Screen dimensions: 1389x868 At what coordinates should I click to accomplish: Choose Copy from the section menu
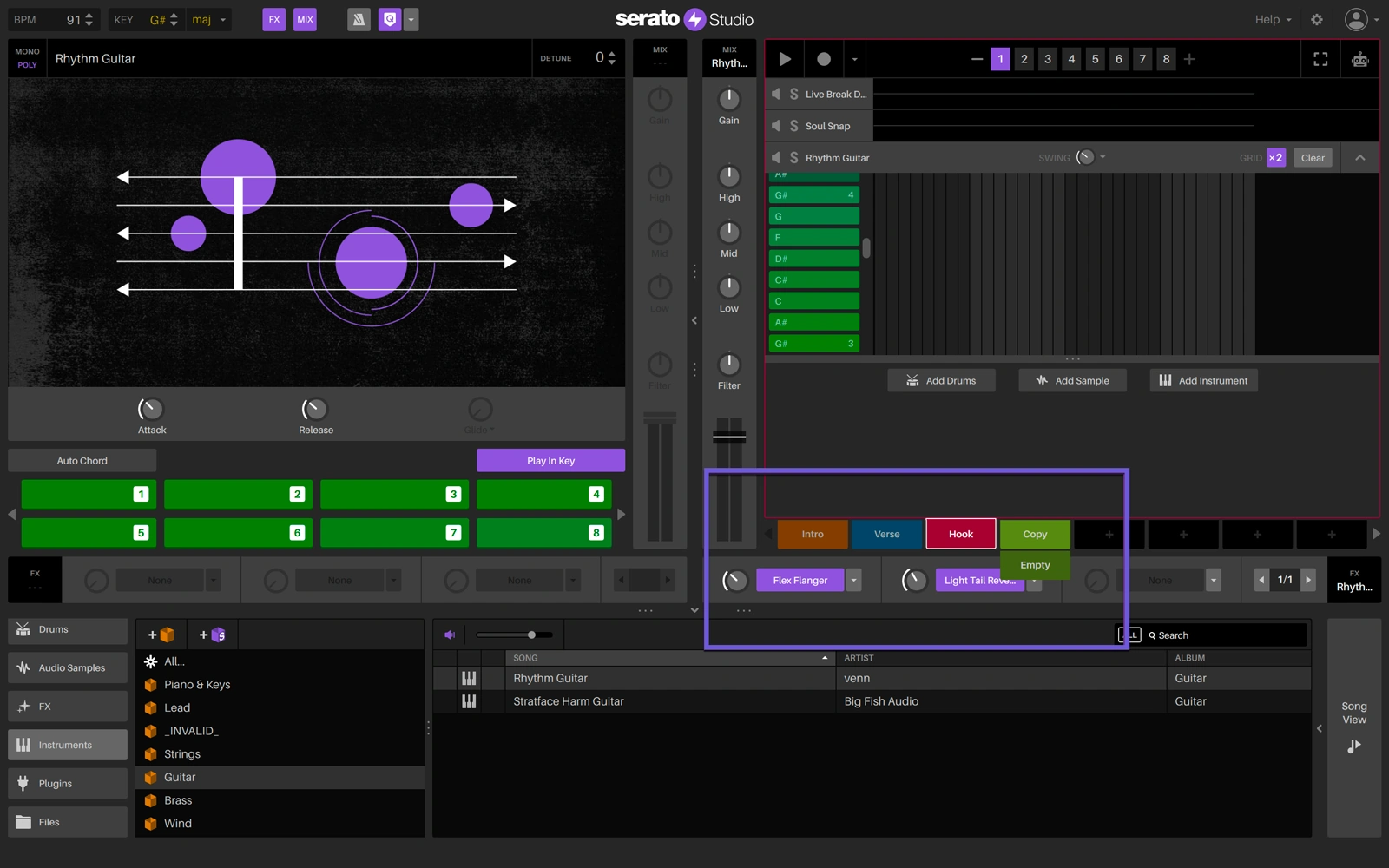[1035, 534]
